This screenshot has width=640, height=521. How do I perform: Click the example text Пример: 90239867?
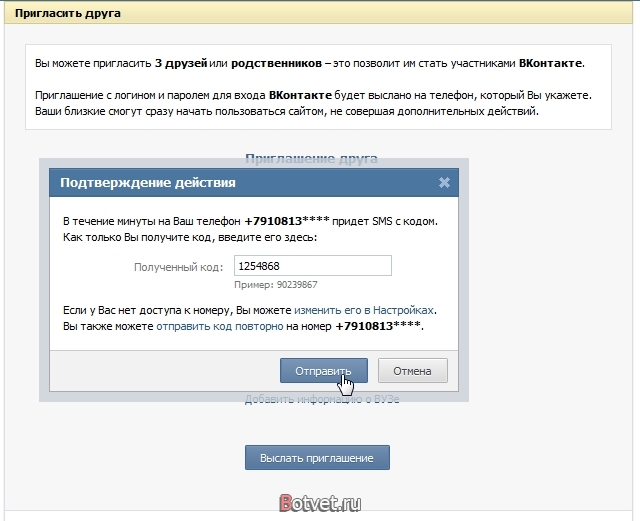click(x=276, y=285)
